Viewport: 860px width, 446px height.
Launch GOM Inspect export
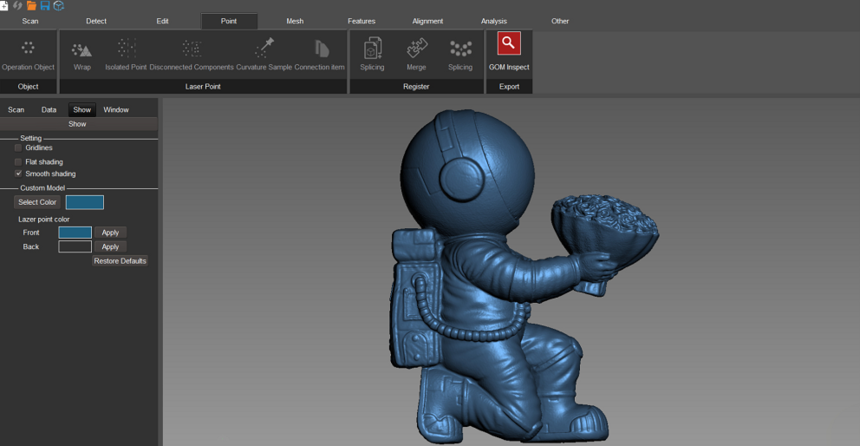coord(509,52)
